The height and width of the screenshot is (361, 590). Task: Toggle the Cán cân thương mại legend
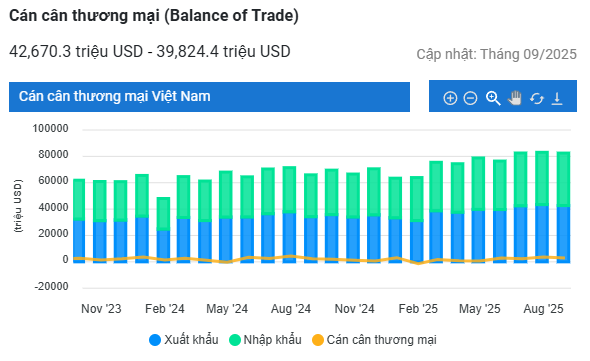tap(374, 340)
